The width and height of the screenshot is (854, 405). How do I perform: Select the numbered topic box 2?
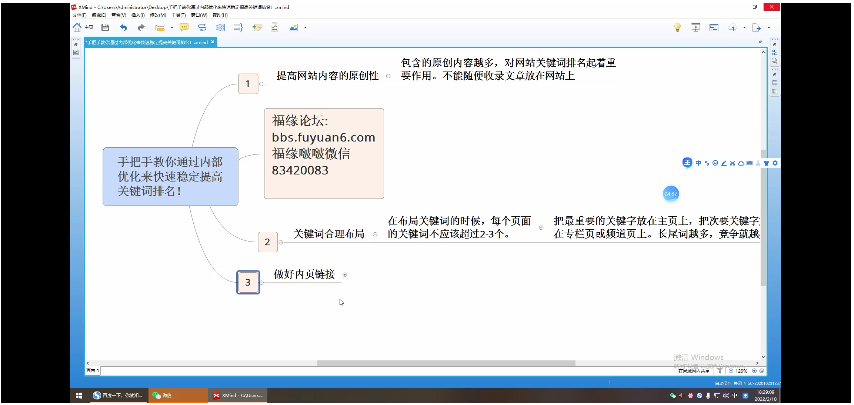click(x=267, y=242)
